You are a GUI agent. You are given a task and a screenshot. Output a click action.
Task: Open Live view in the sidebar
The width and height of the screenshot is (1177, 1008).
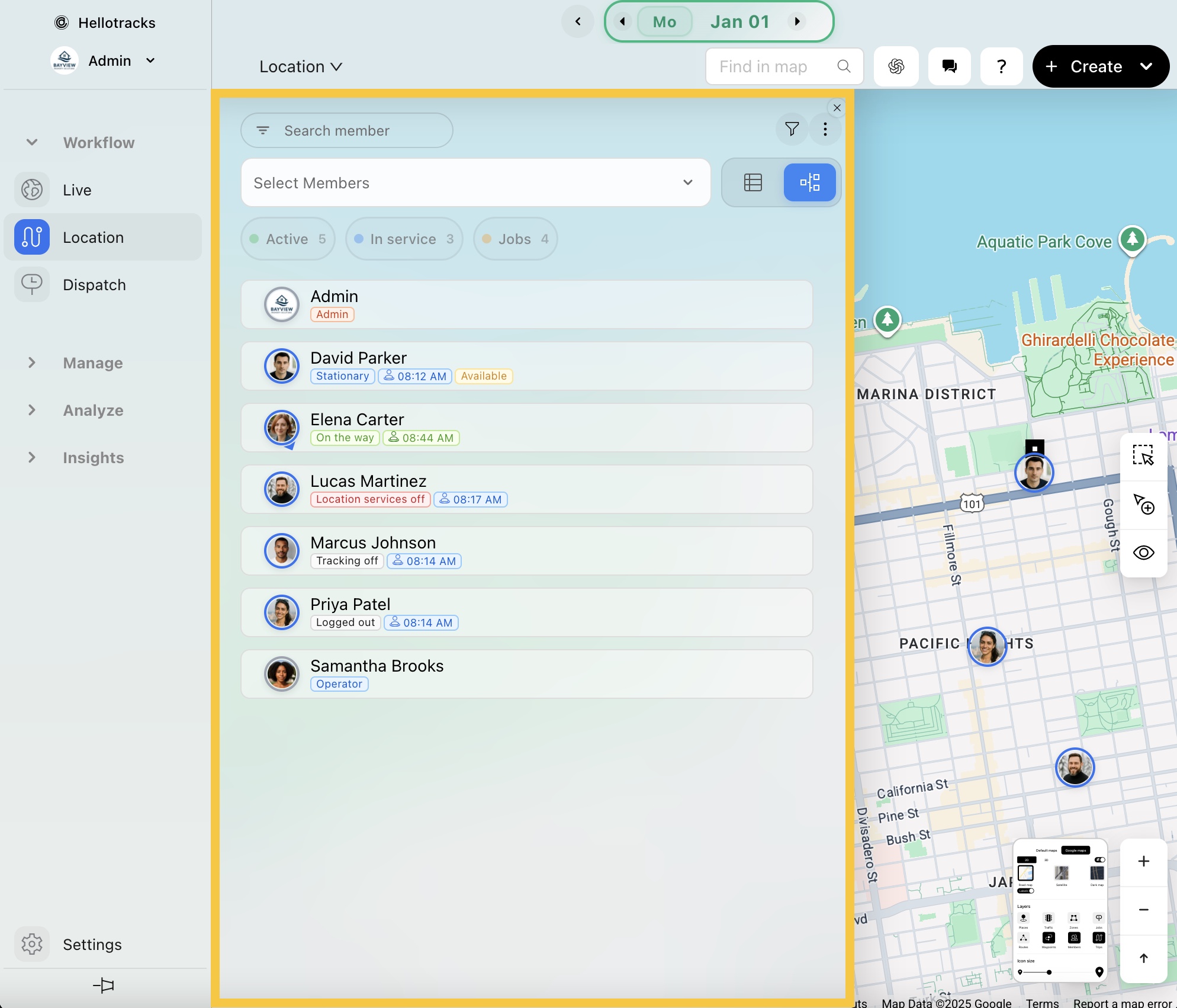(77, 190)
